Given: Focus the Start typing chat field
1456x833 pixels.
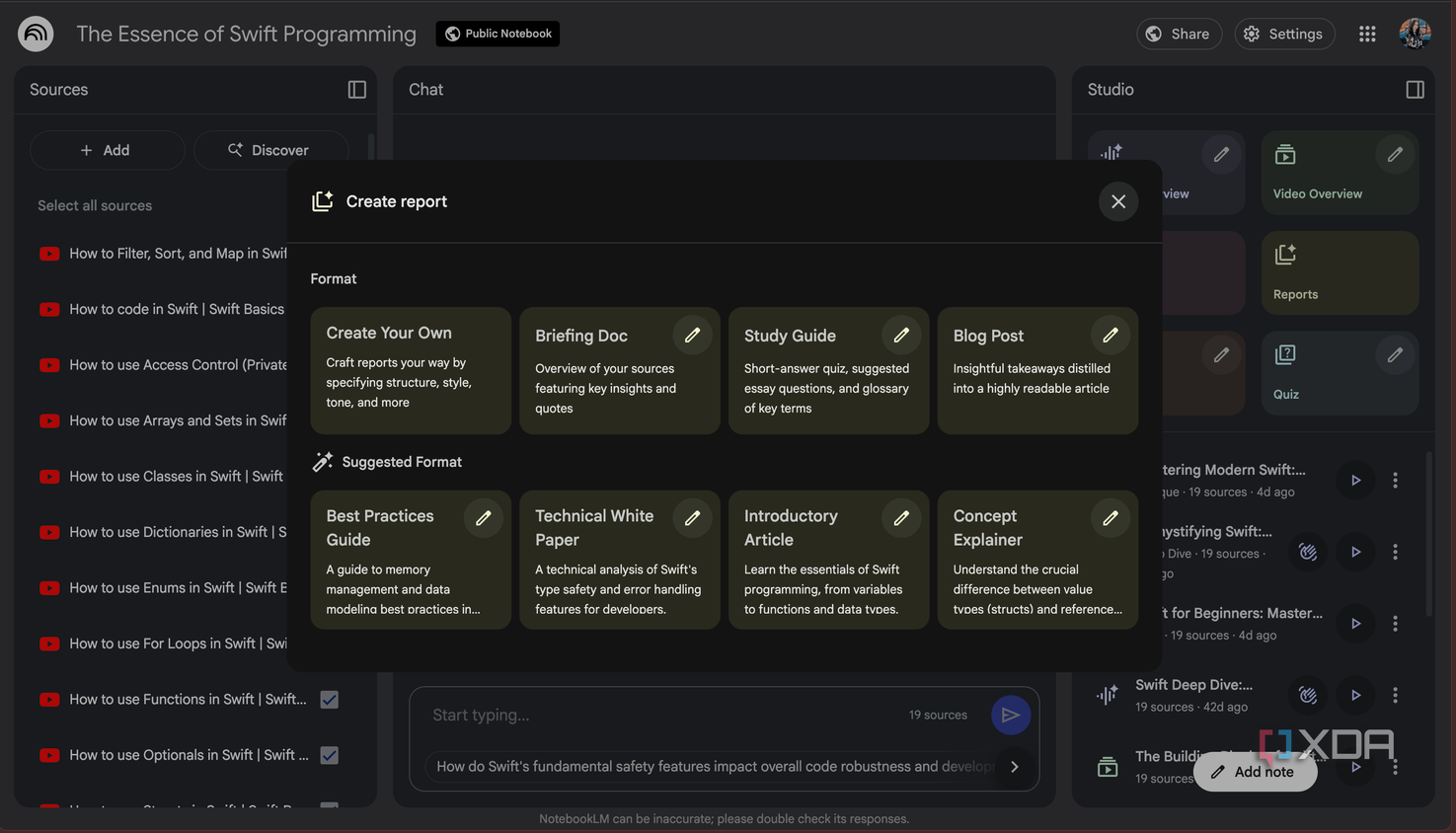Looking at the screenshot, I should 661,715.
